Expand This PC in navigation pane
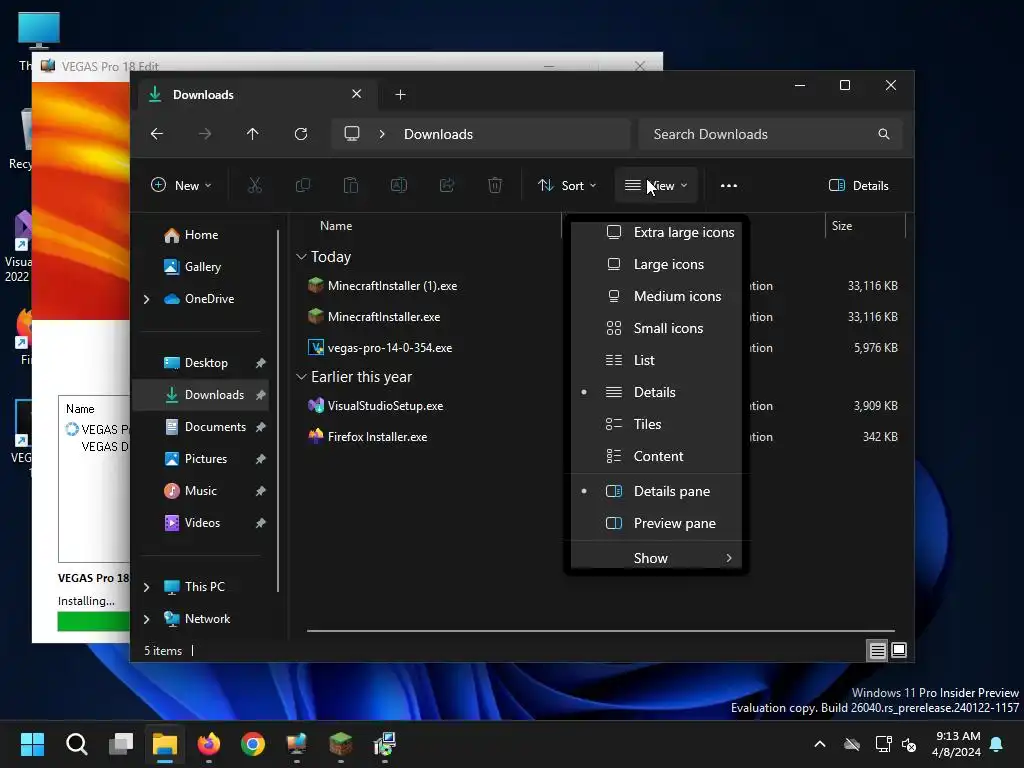The width and height of the screenshot is (1024, 768). pos(146,587)
